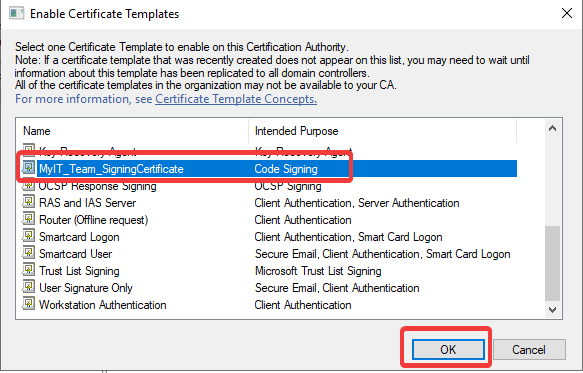Click the scrollbar down arrow
The height and width of the screenshot is (373, 583).
coord(553,309)
